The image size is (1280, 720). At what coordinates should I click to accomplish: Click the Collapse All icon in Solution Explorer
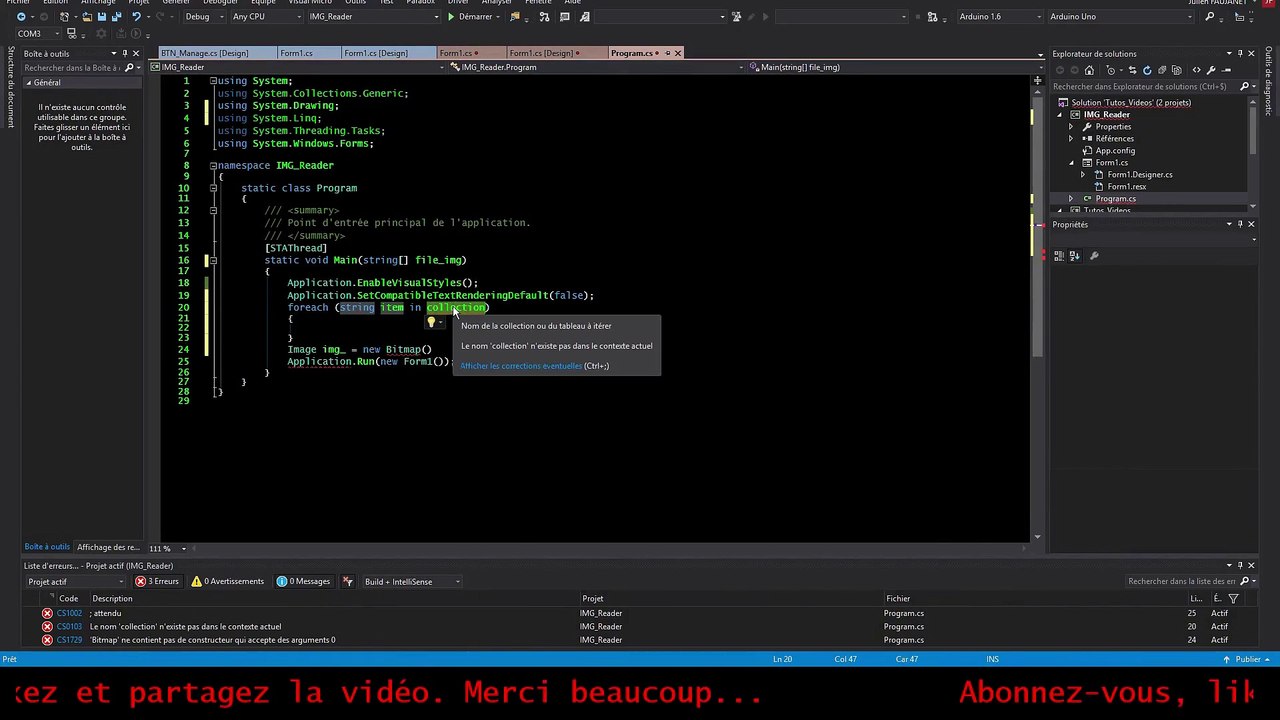tap(1160, 70)
